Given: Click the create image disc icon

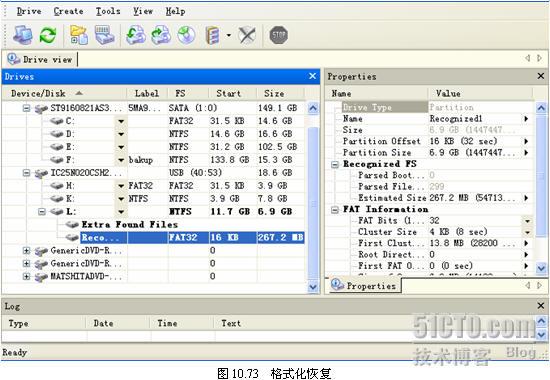Looking at the screenshot, I should pos(136,35).
